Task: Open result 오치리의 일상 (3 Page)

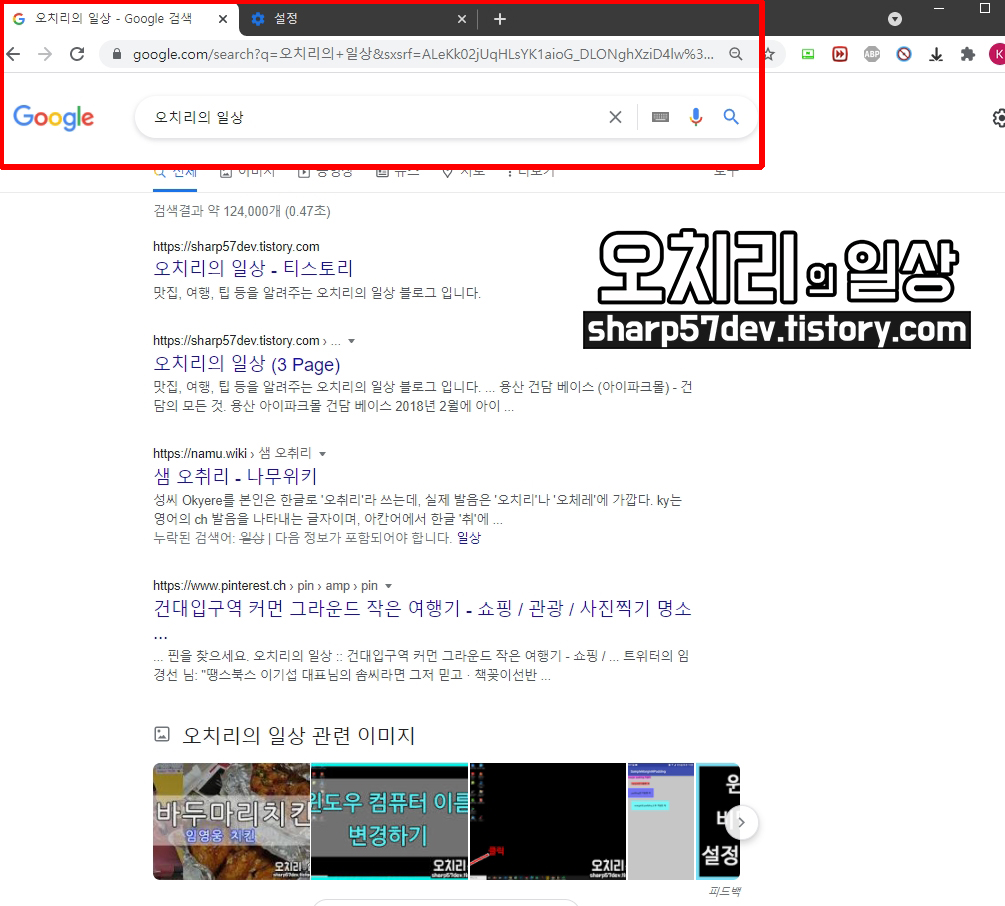Action: tap(247, 363)
